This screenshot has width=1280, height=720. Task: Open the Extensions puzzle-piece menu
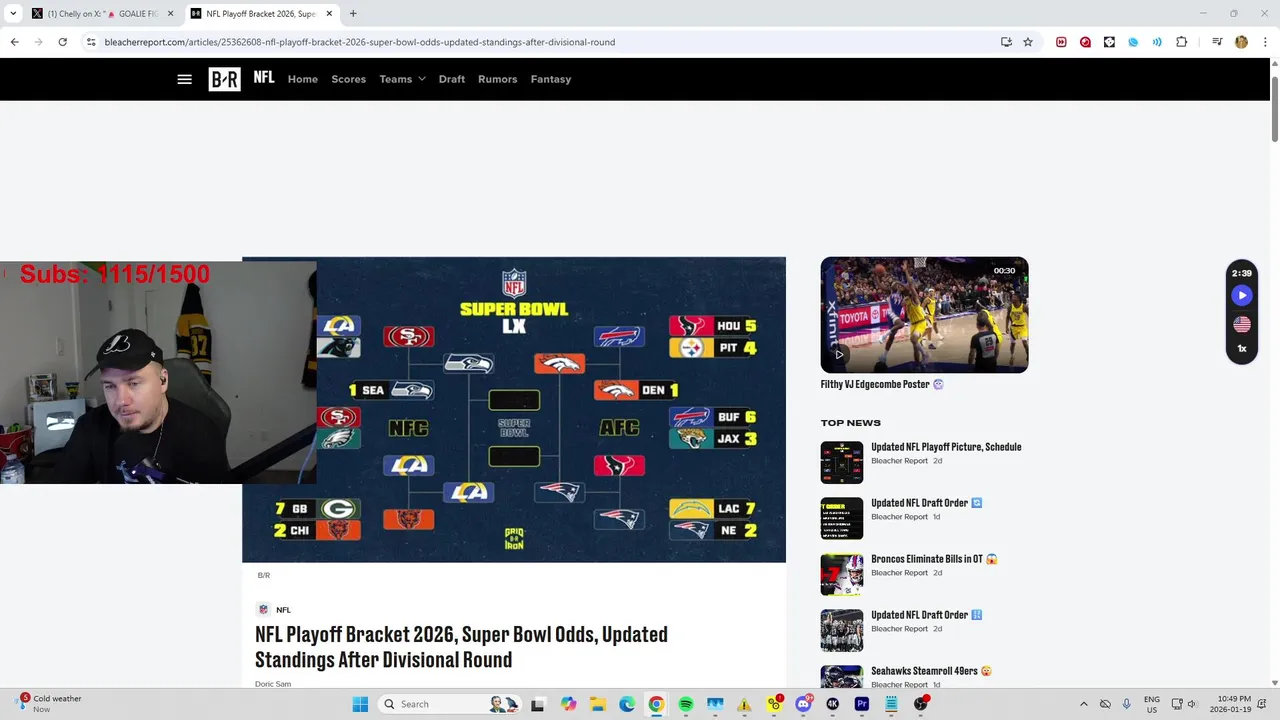coord(1181,42)
